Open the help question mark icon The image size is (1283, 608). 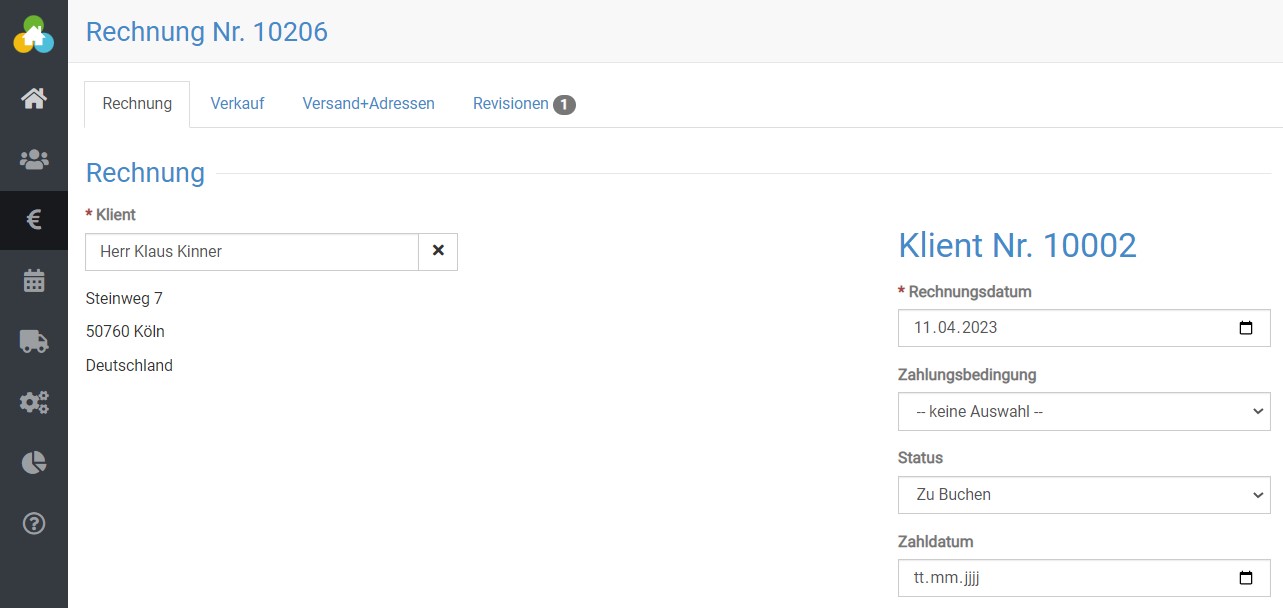[x=34, y=524]
